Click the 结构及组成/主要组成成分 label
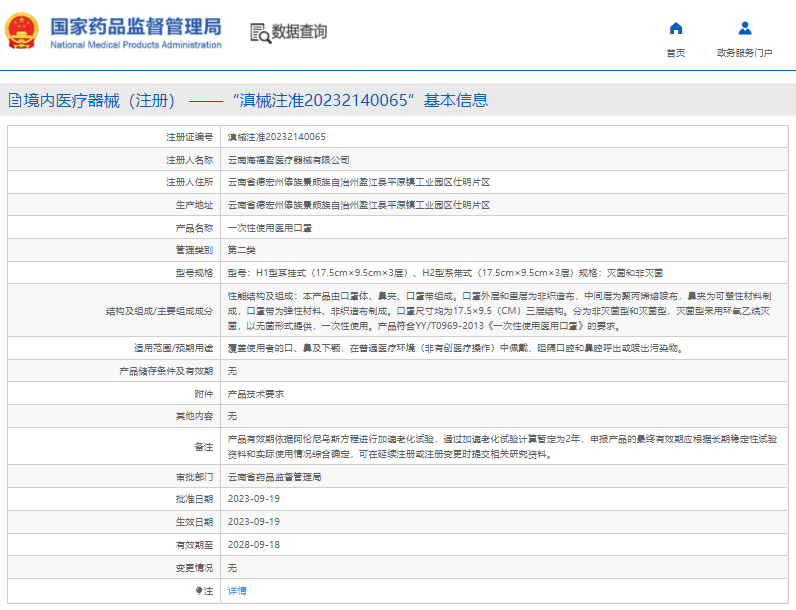The height and width of the screenshot is (610, 796). 159,311
